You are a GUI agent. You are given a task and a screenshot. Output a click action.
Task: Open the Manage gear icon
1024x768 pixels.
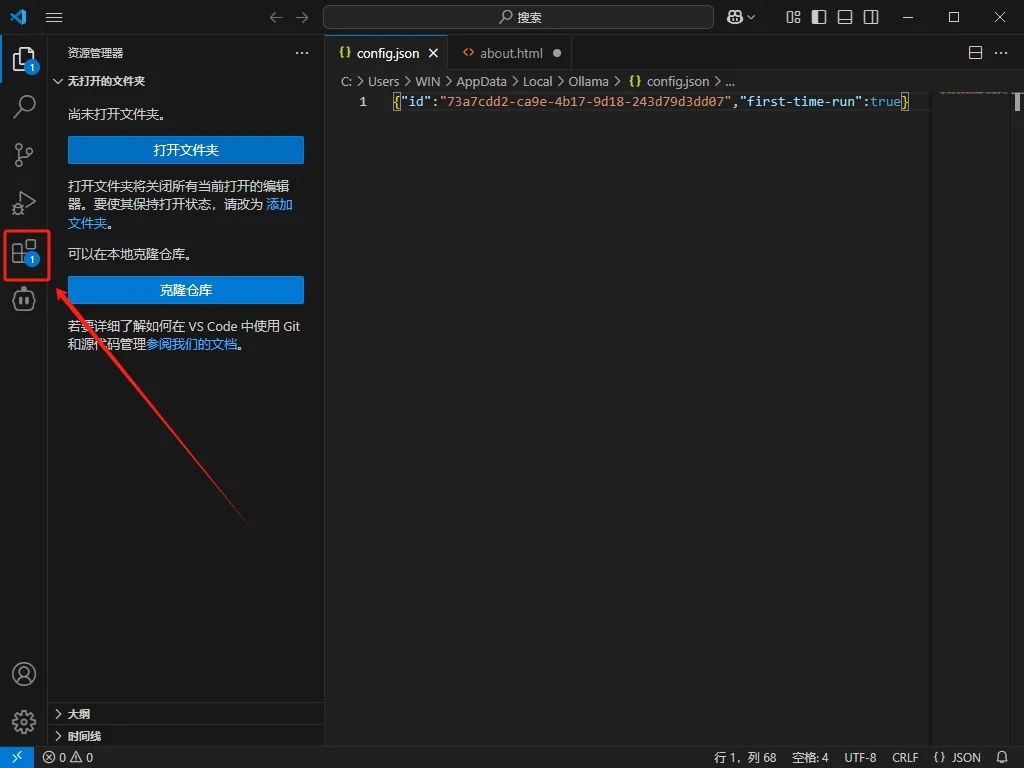pos(24,722)
